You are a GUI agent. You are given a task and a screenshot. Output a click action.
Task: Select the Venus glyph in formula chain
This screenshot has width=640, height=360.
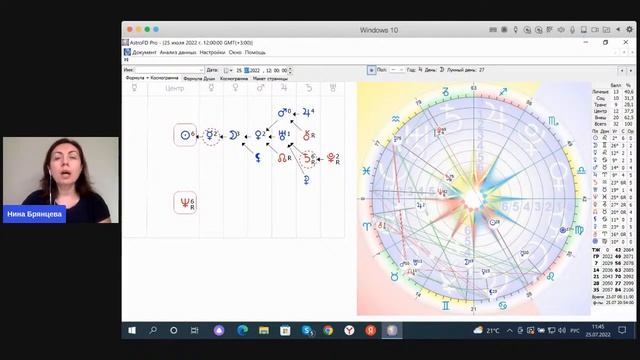tap(259, 135)
